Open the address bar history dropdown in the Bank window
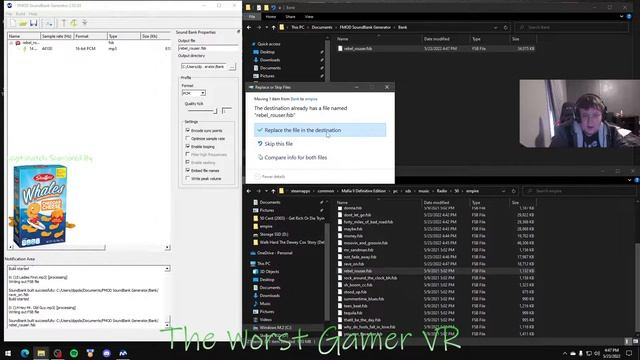This screenshot has width=640, height=360. (496, 27)
